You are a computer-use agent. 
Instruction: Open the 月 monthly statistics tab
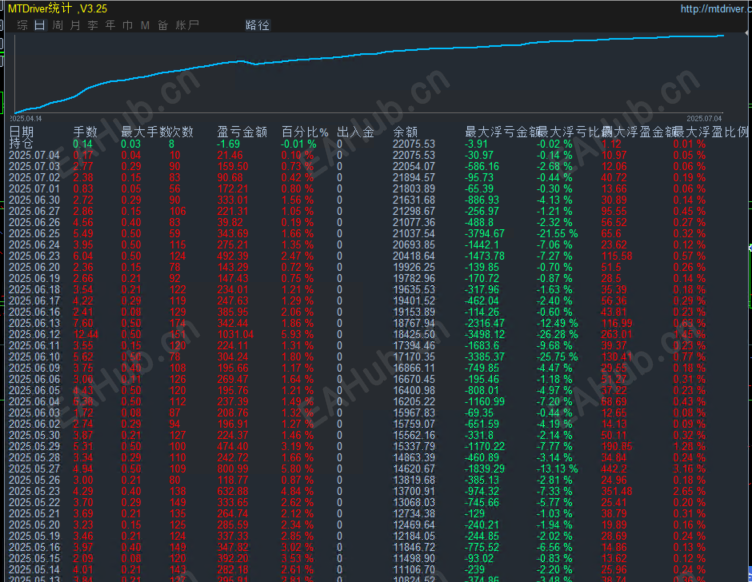coord(75,25)
